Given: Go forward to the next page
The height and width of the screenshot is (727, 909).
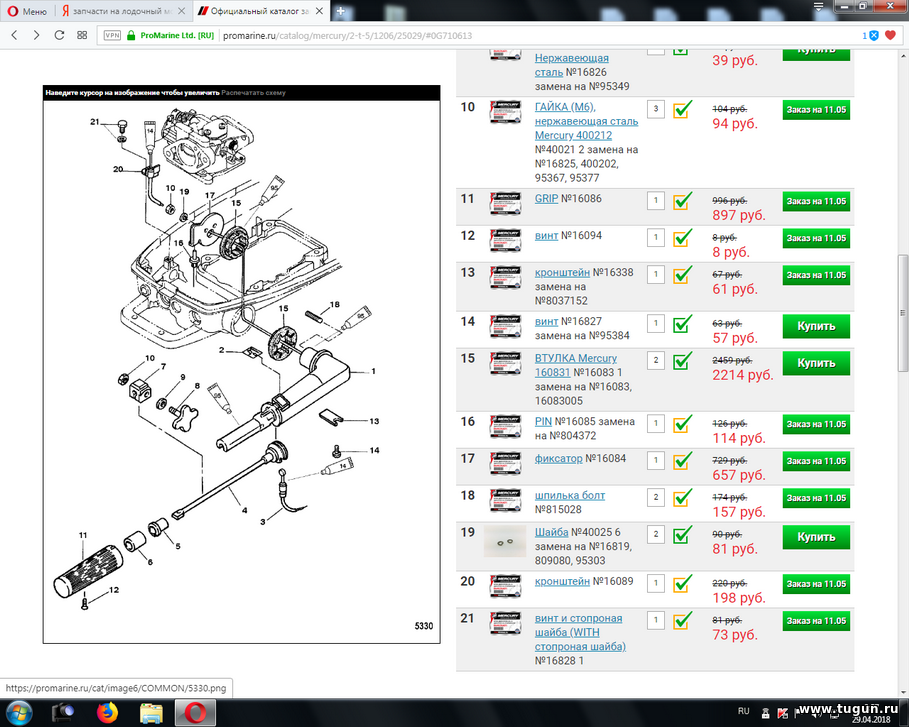Looking at the screenshot, I should [36, 35].
